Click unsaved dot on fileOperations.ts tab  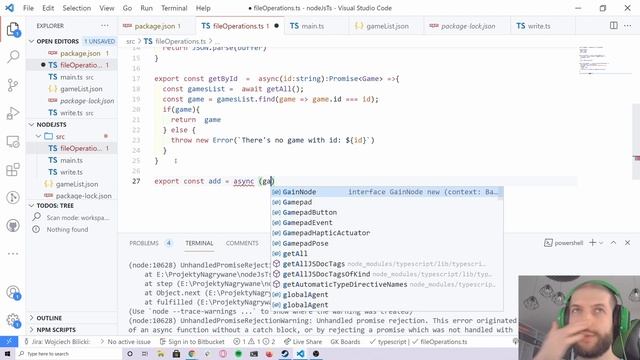pos(276,26)
